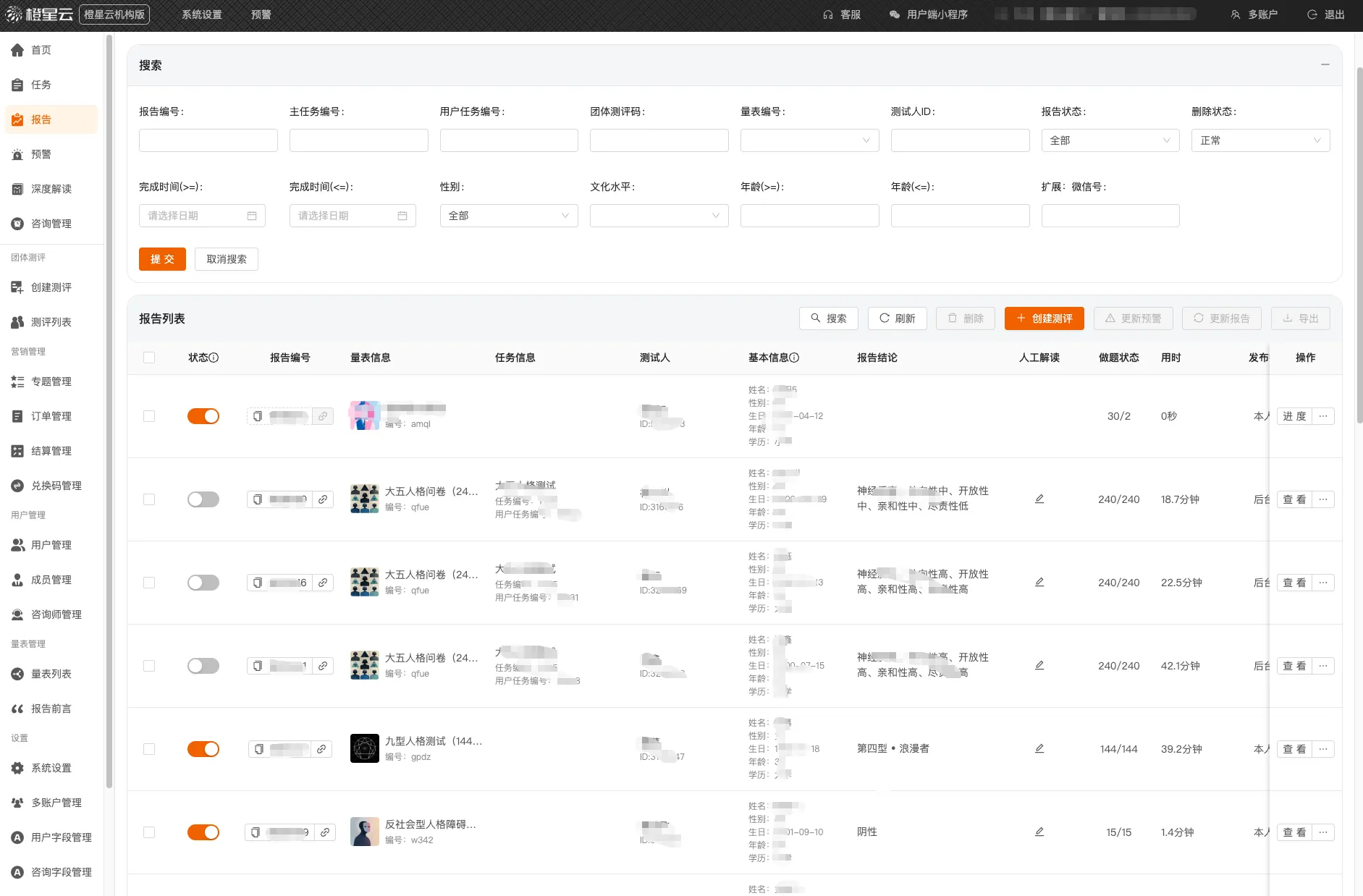Screen dimensions: 1363x896
Task: Turn off status switch for 反社会型人格障碍 row
Action: [203, 832]
